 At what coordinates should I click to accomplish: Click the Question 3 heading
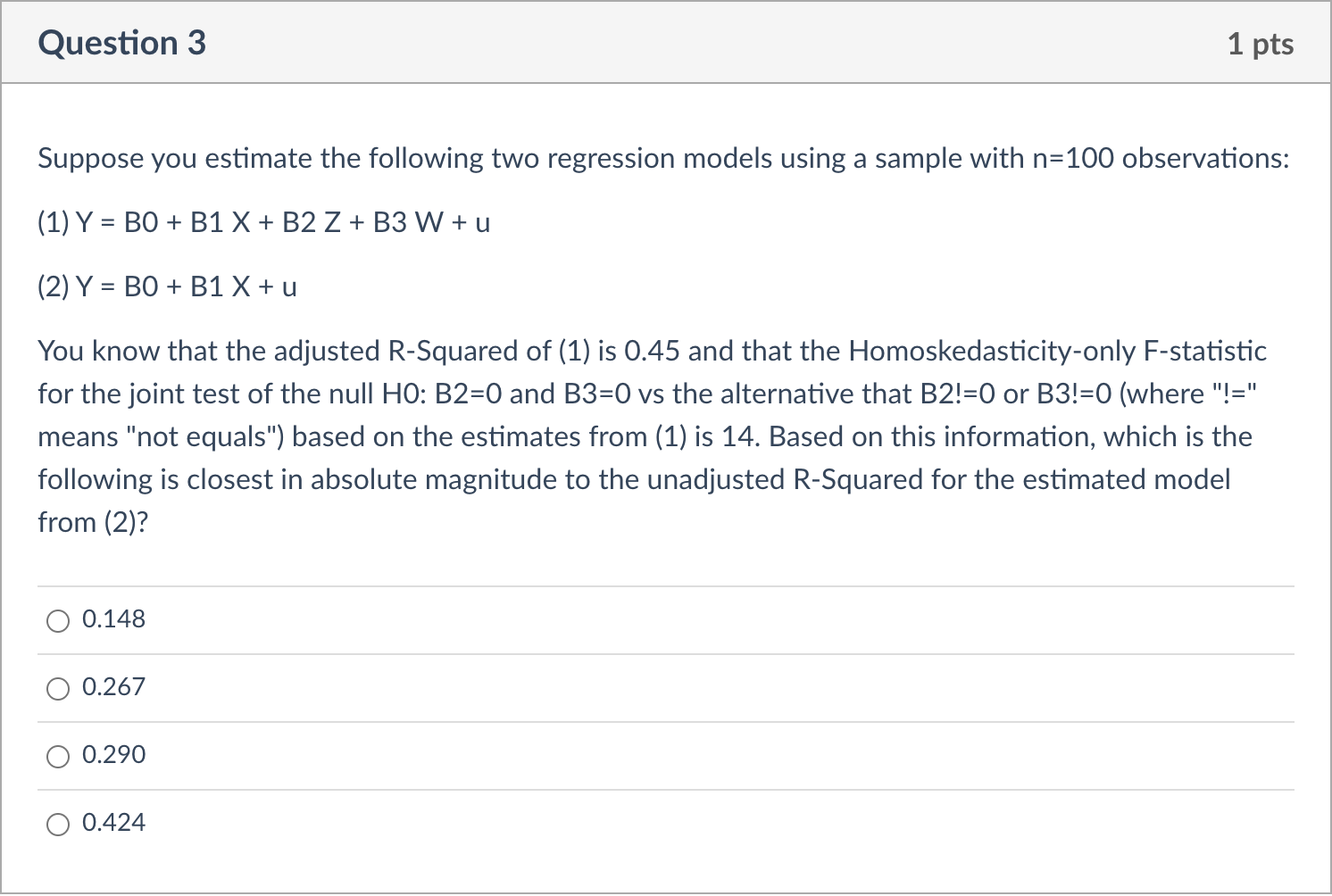click(x=122, y=43)
